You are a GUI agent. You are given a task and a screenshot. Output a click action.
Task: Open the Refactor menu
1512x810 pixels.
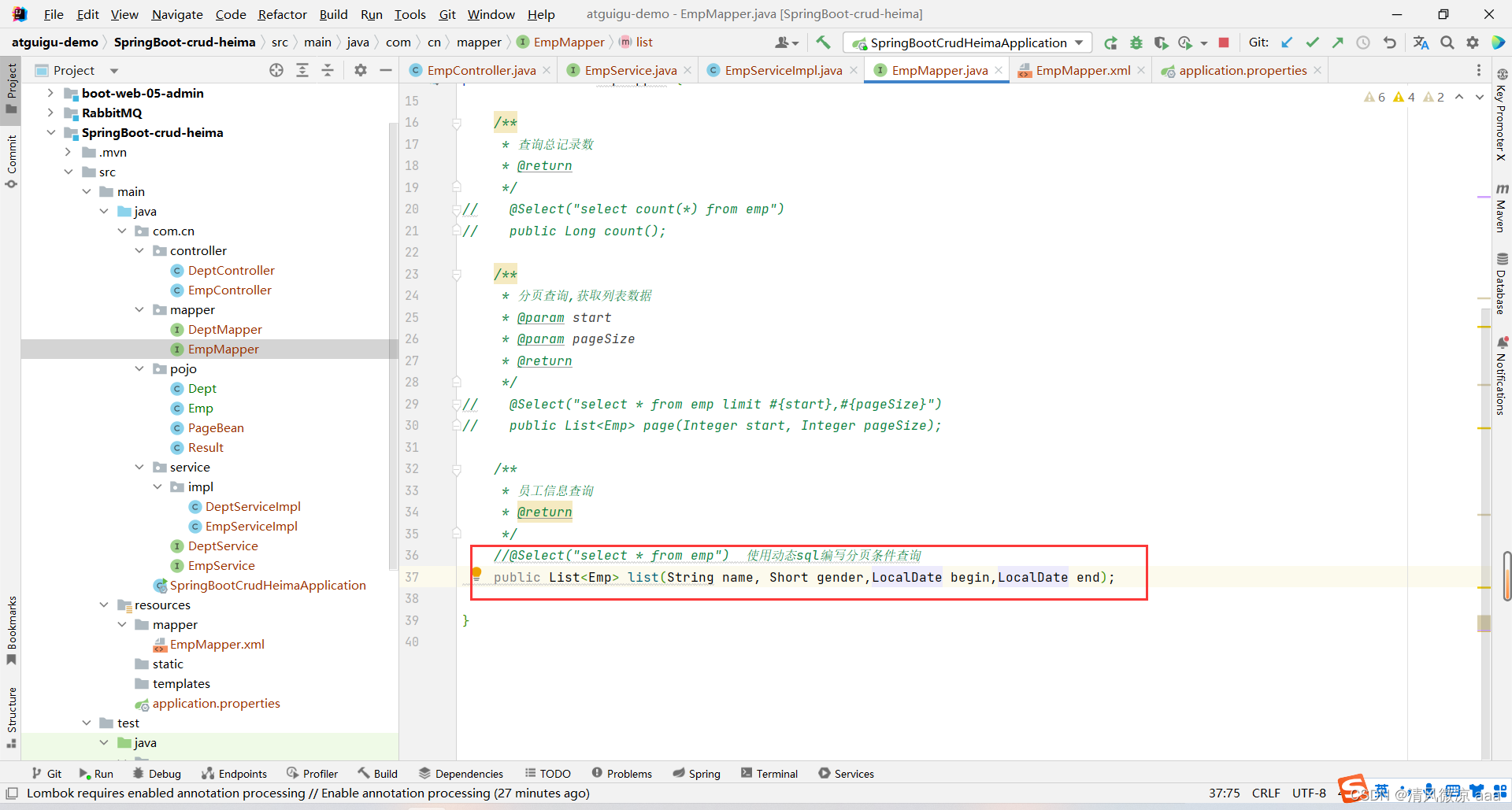pos(282,14)
